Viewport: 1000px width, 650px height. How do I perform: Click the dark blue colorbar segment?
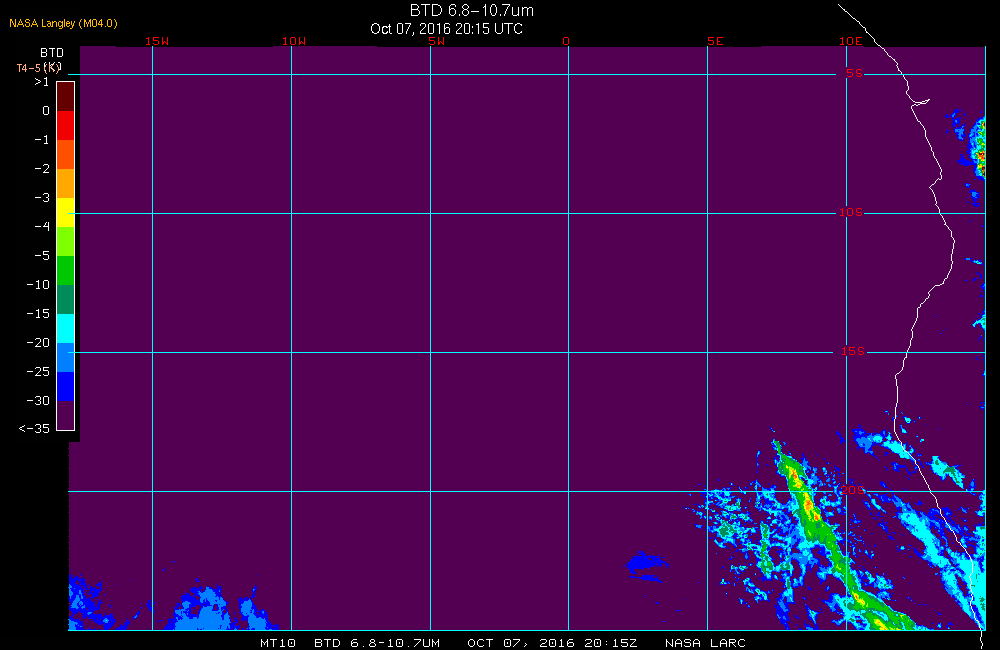(x=66, y=387)
